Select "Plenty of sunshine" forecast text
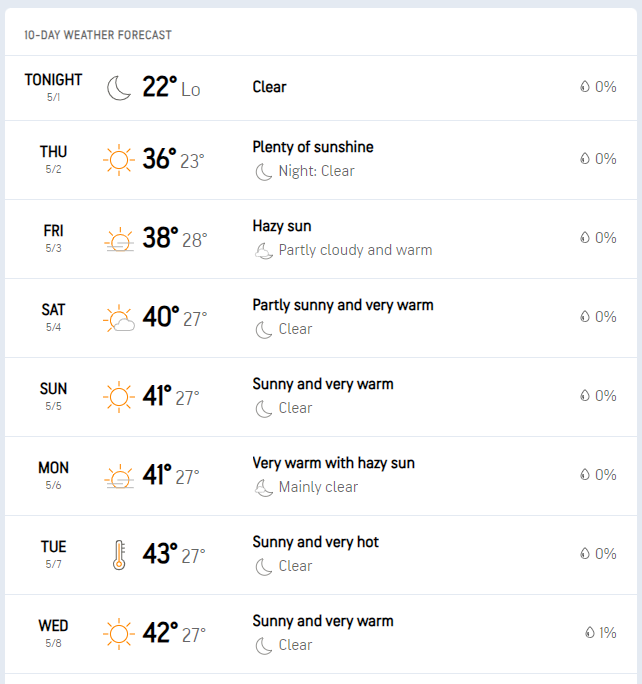 (313, 147)
